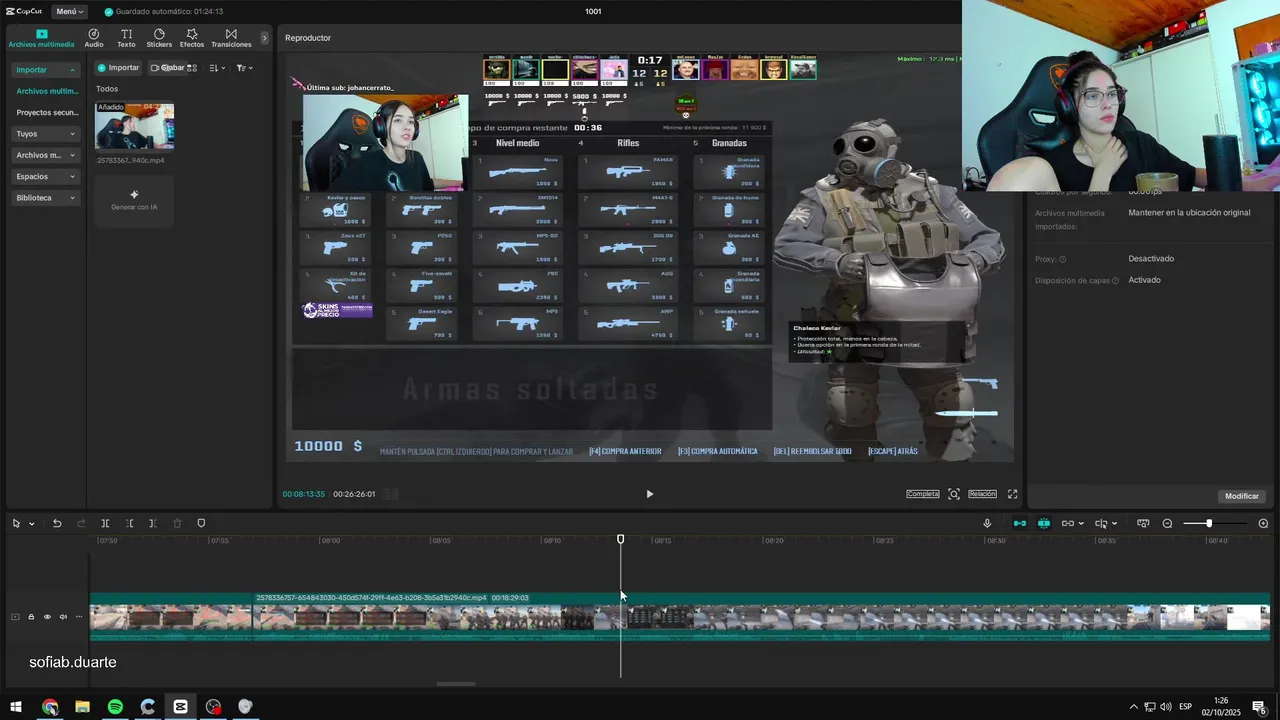Open Windows Start menu
This screenshot has width=1280, height=720.
16,707
